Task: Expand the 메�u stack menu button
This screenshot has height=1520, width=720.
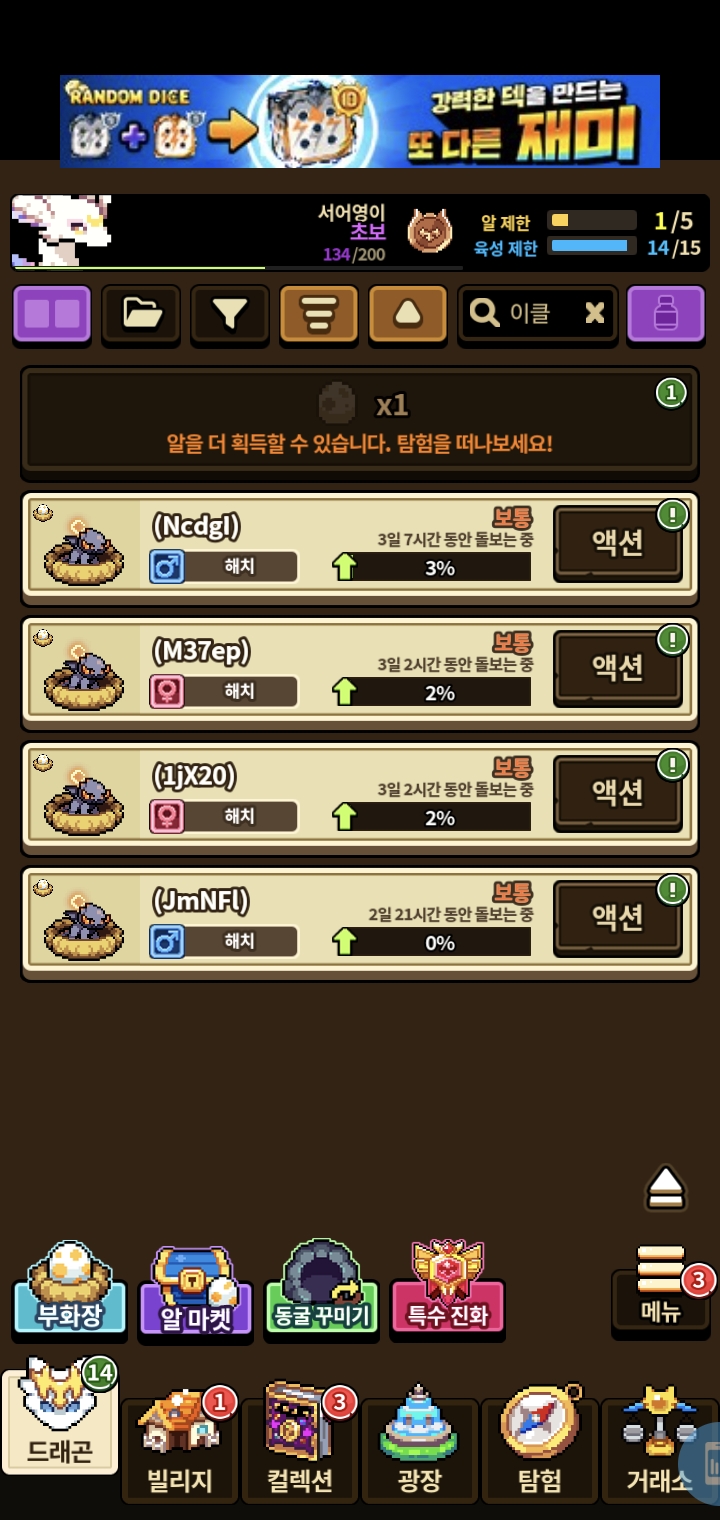Action: coord(661,1289)
